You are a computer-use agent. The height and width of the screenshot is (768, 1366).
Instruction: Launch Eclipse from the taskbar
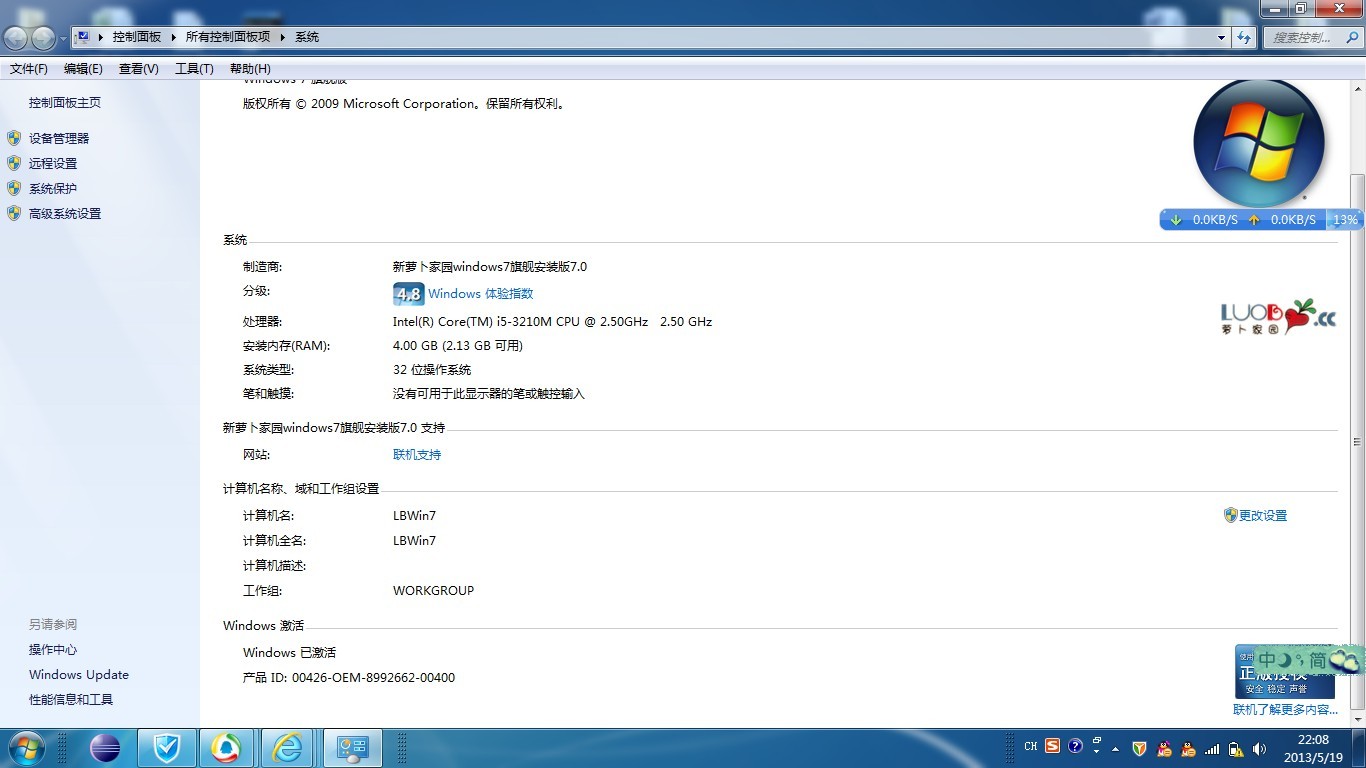click(104, 748)
